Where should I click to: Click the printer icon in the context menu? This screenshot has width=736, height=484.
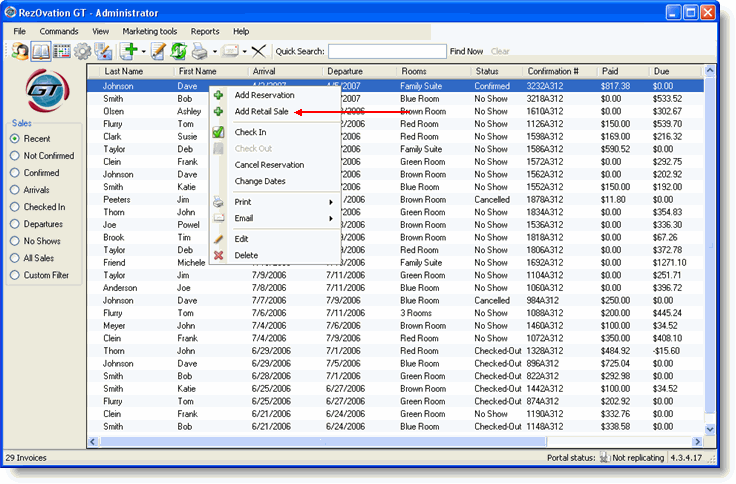(x=218, y=202)
